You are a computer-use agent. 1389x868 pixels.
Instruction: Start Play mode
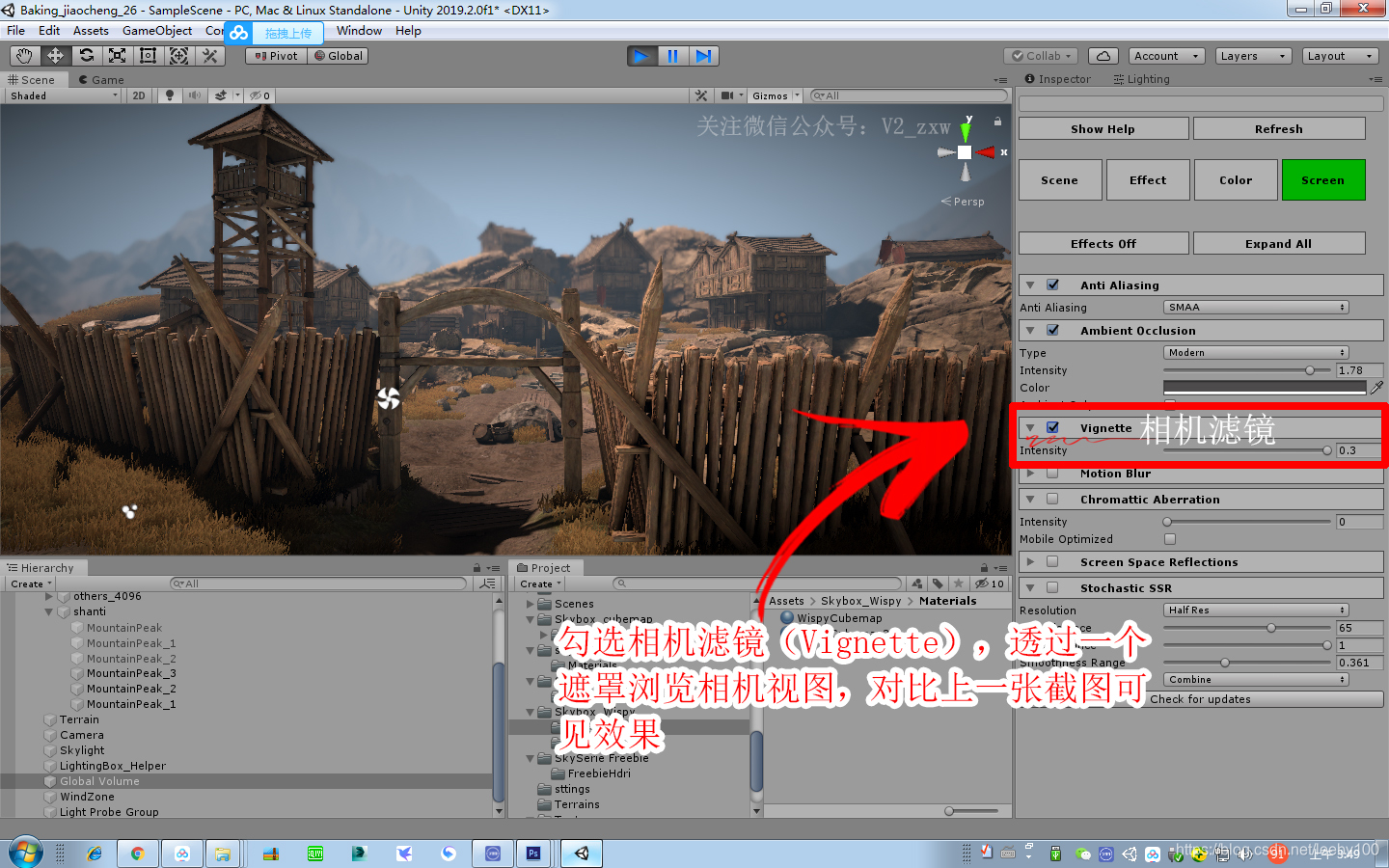click(x=641, y=56)
